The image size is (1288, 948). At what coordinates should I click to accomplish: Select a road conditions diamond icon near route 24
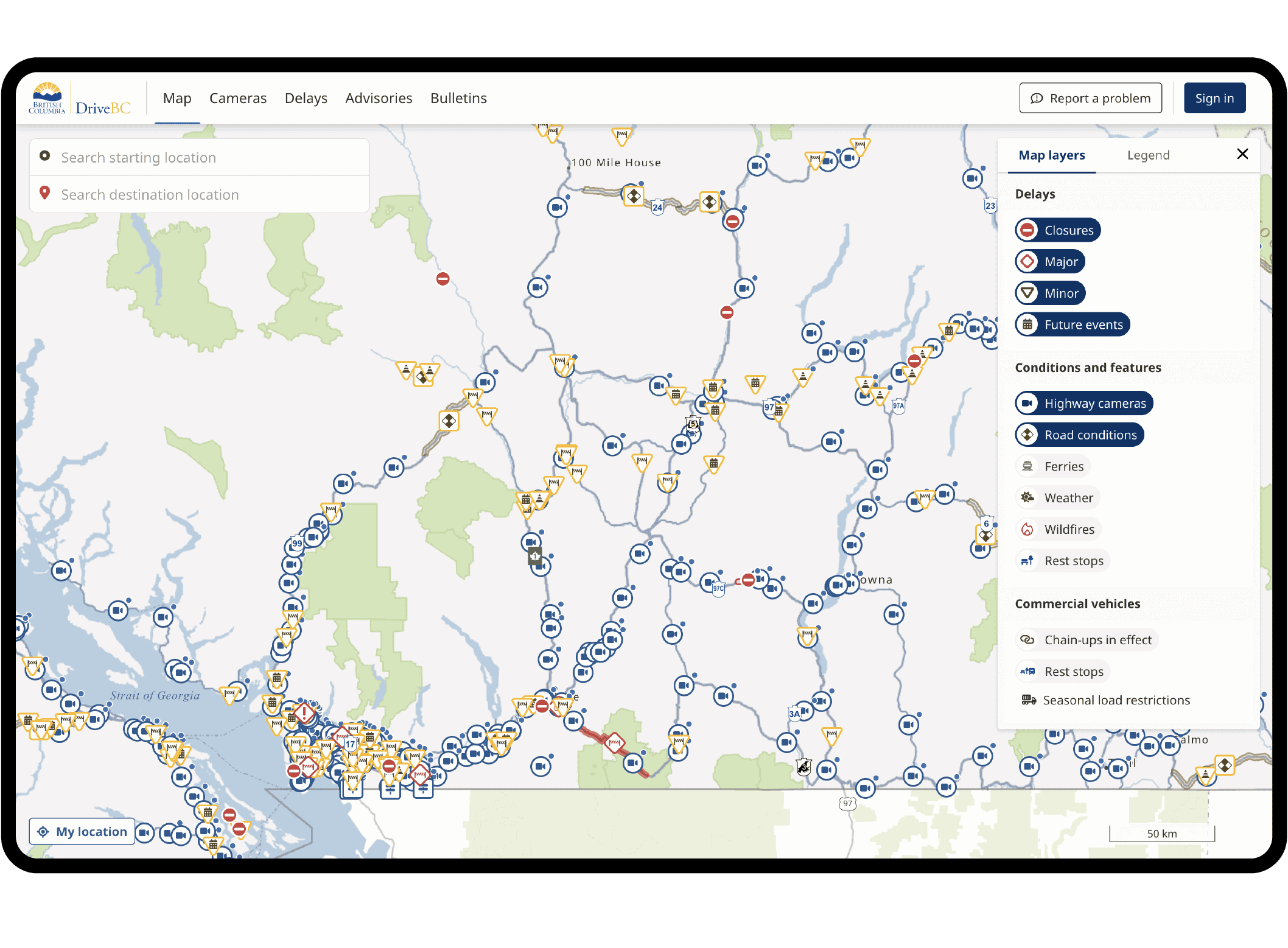[633, 196]
